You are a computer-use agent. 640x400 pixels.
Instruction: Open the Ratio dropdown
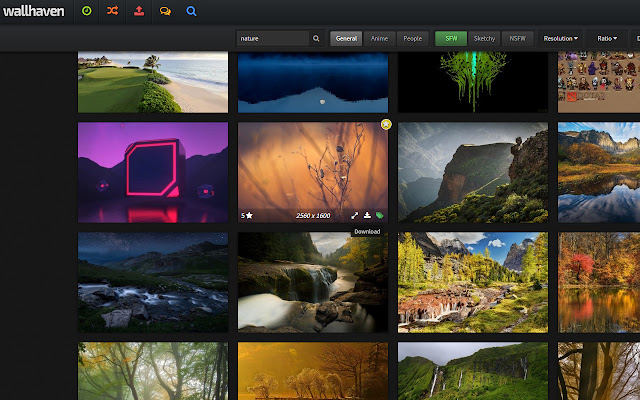(x=607, y=39)
